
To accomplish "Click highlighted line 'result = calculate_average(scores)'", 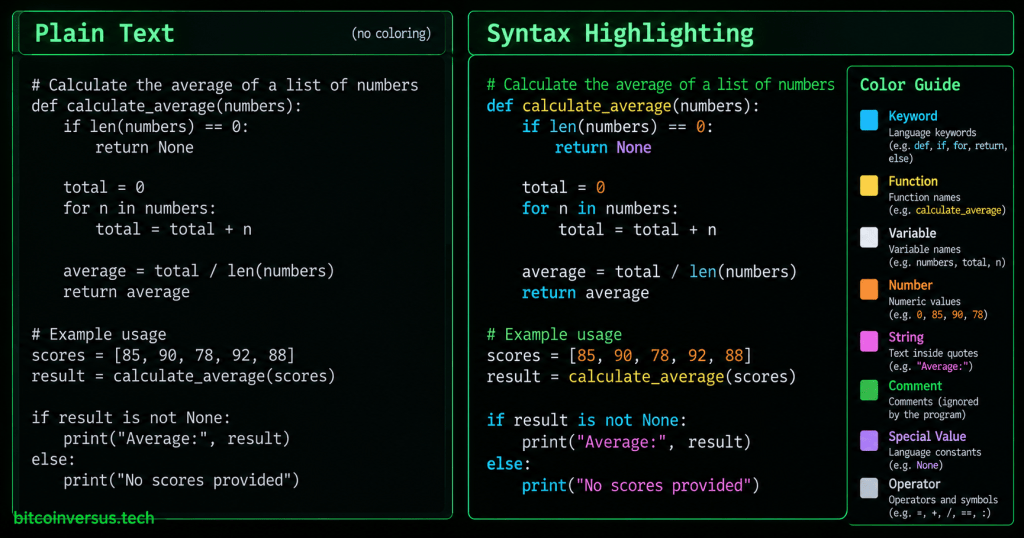I will click(x=641, y=377).
